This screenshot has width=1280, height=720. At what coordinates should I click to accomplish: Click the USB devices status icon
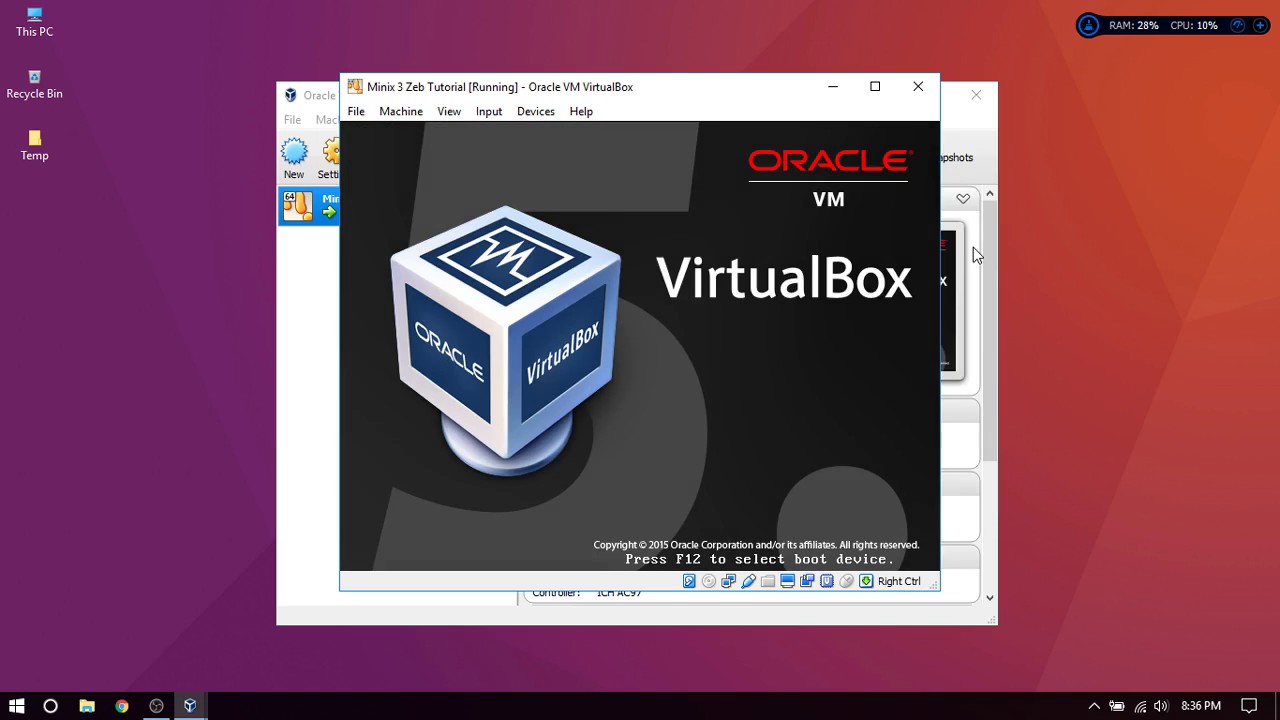(748, 581)
